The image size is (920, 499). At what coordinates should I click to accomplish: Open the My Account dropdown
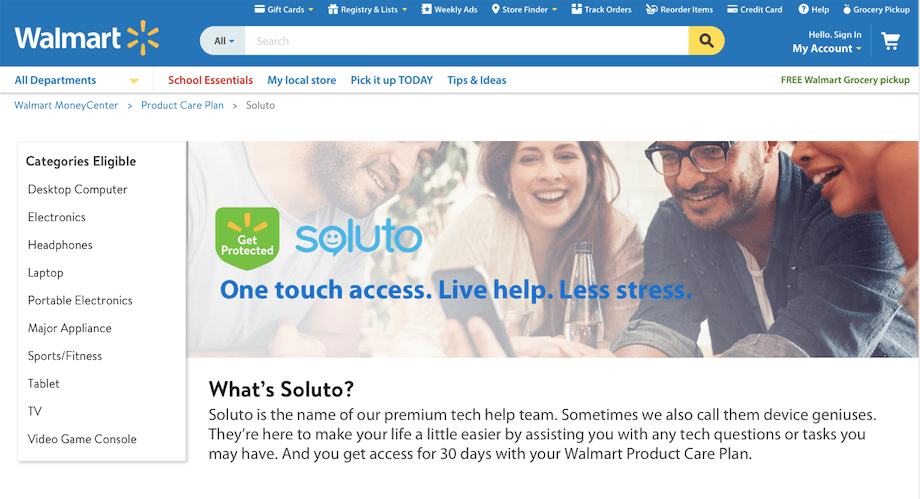[827, 49]
